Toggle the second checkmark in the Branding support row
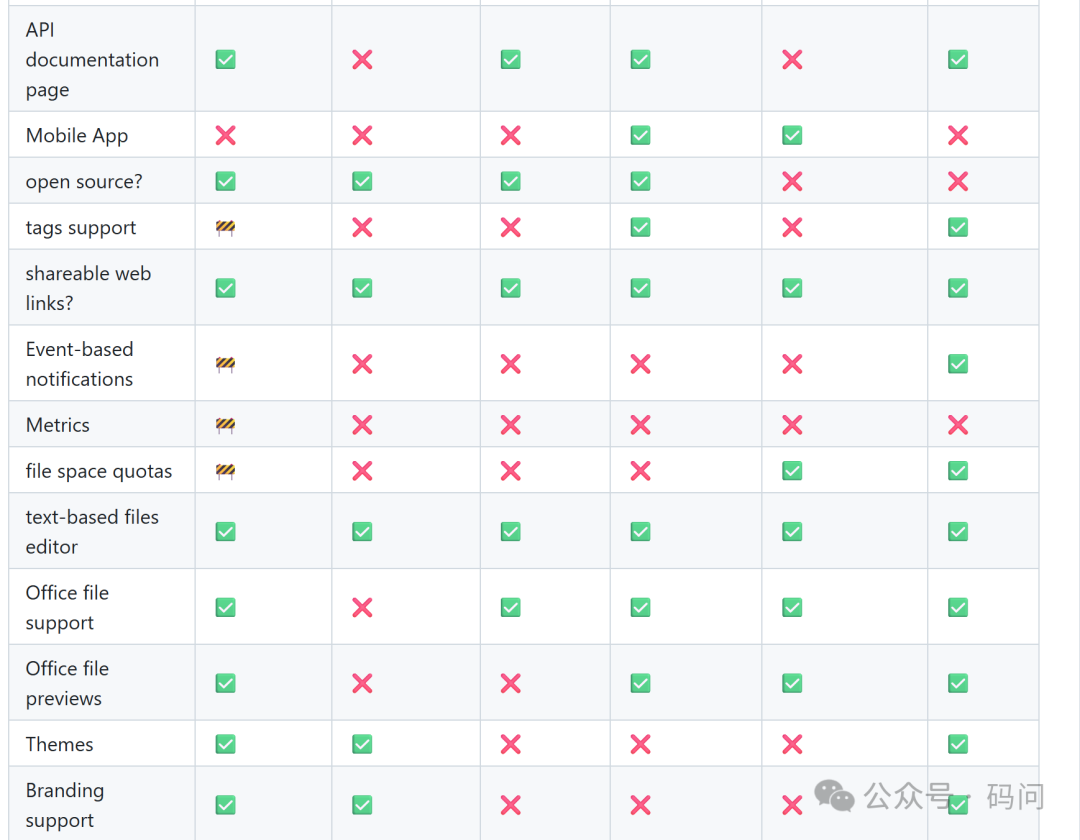Viewport: 1080px width, 840px height. pyautogui.click(x=361, y=804)
